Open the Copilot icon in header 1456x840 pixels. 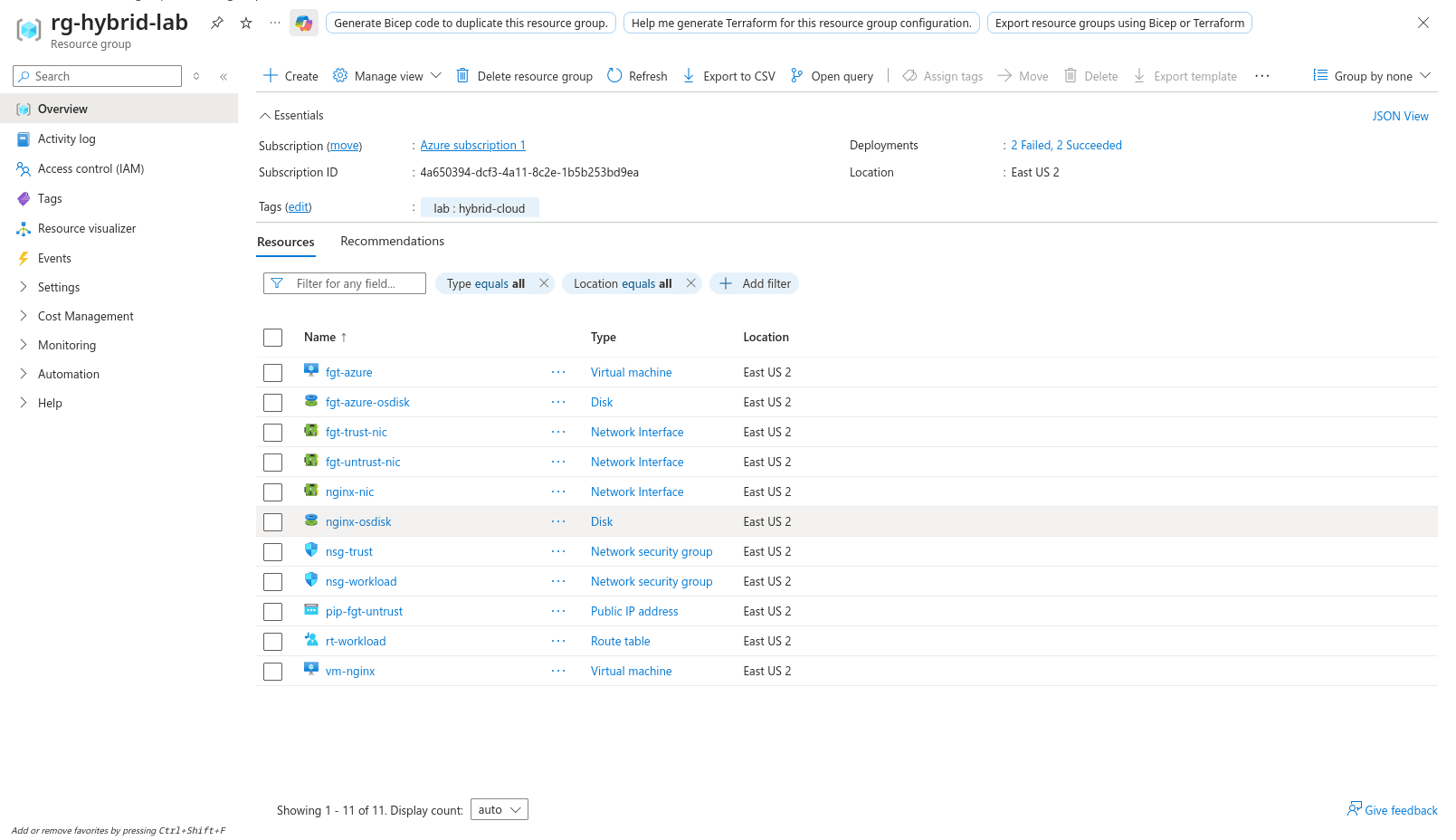(304, 24)
